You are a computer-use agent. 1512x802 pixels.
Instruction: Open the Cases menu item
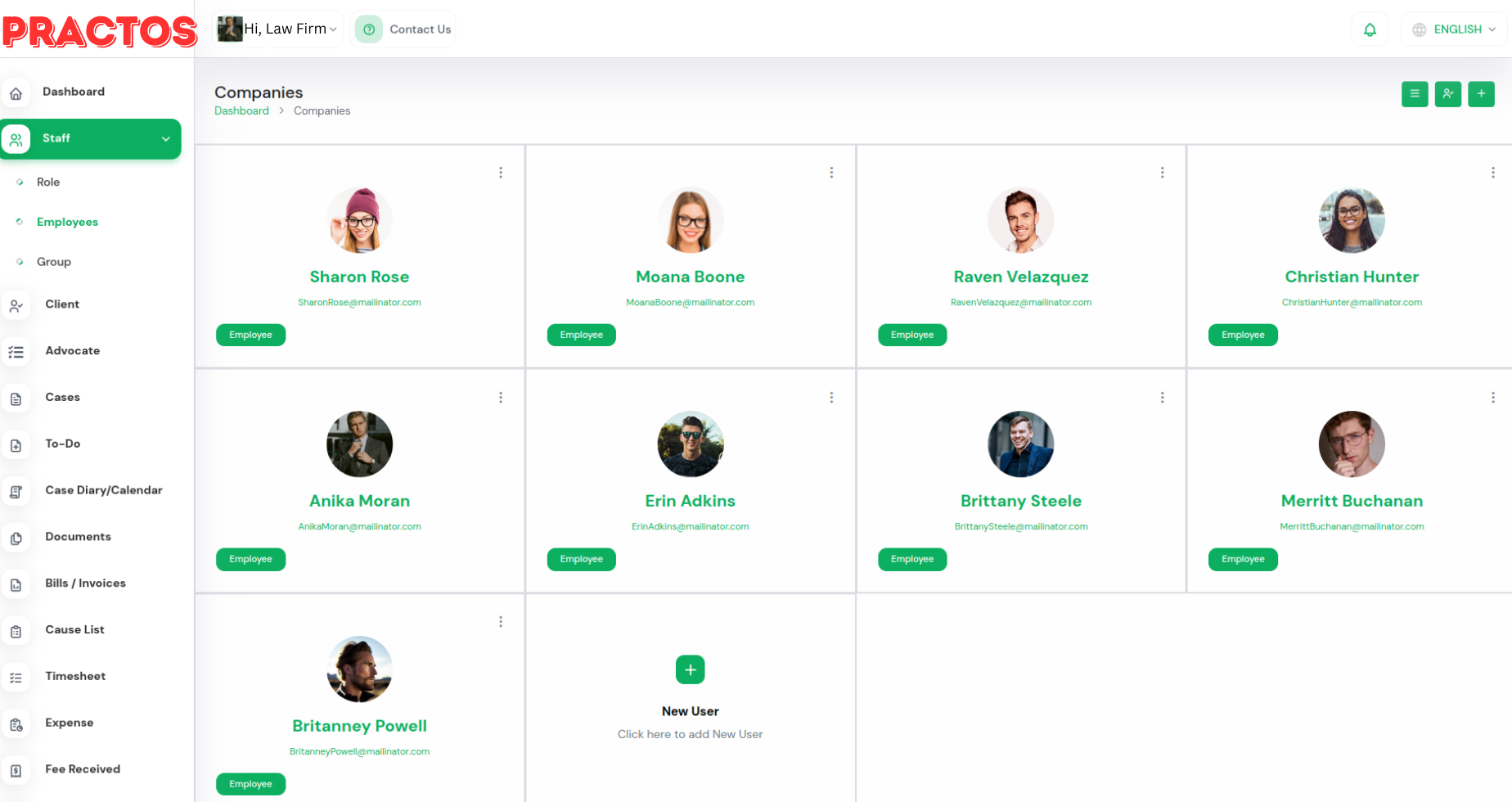coord(63,397)
